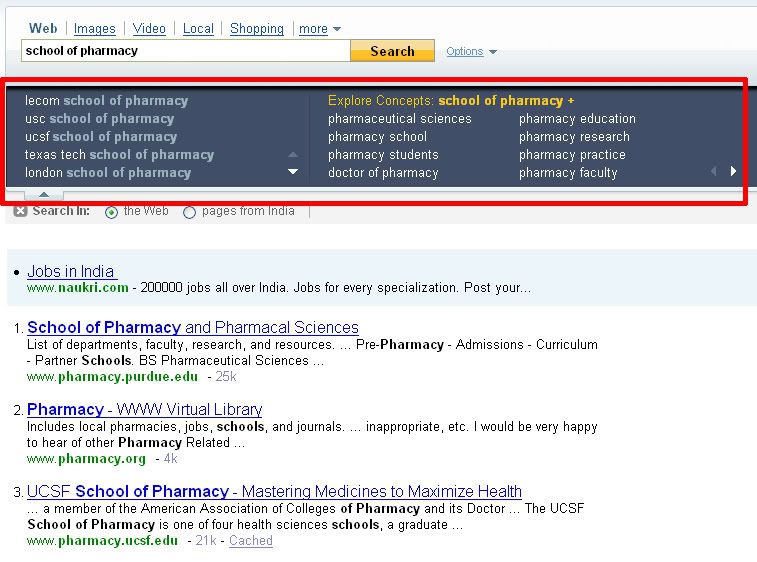Focus the search box containing school of pharmacy
This screenshot has height=562, width=757.
pyautogui.click(x=185, y=51)
